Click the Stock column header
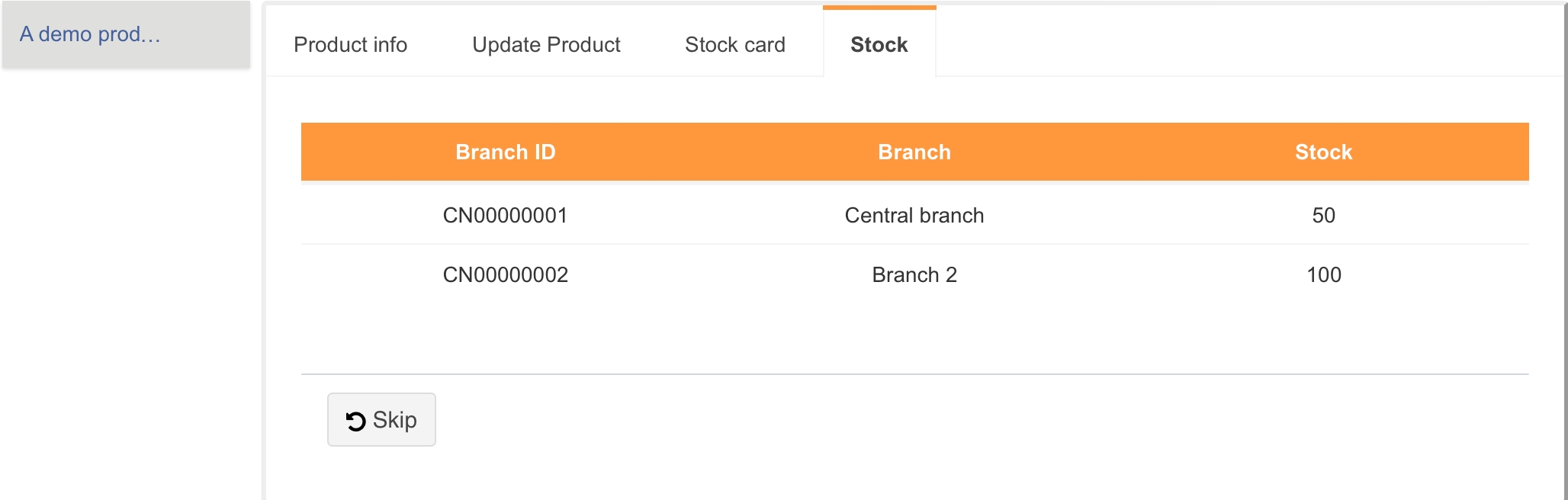The height and width of the screenshot is (500, 1568). pos(1323,152)
